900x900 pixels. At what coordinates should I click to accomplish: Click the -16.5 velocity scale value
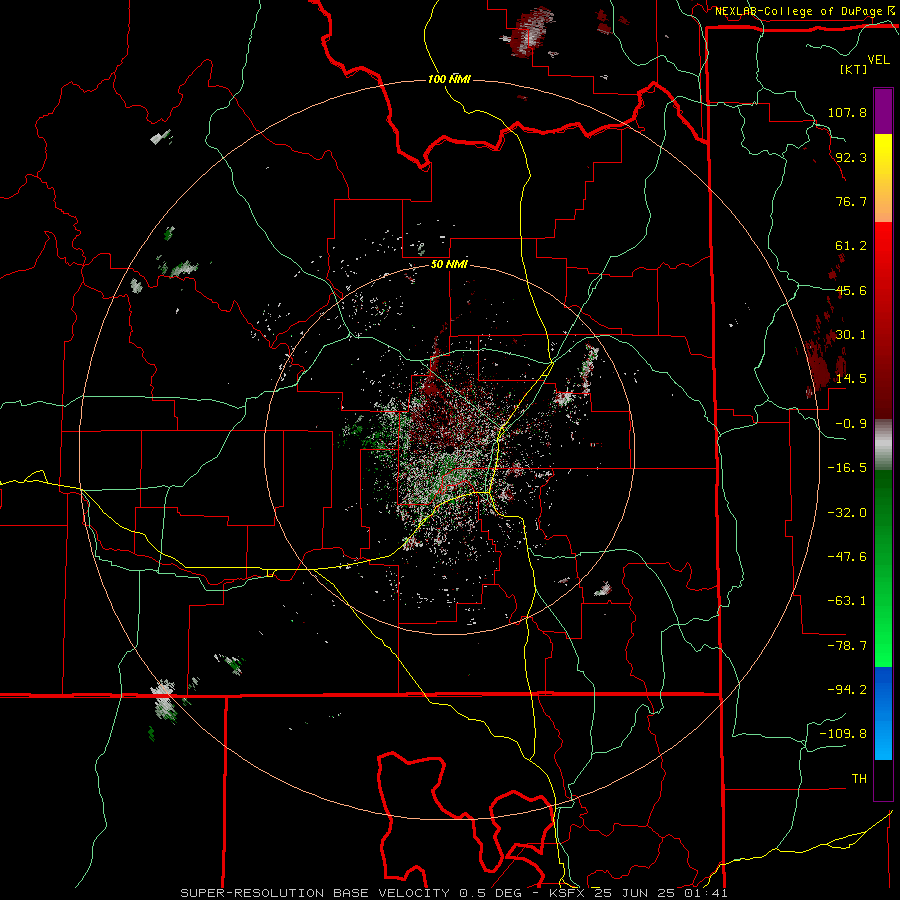point(847,468)
